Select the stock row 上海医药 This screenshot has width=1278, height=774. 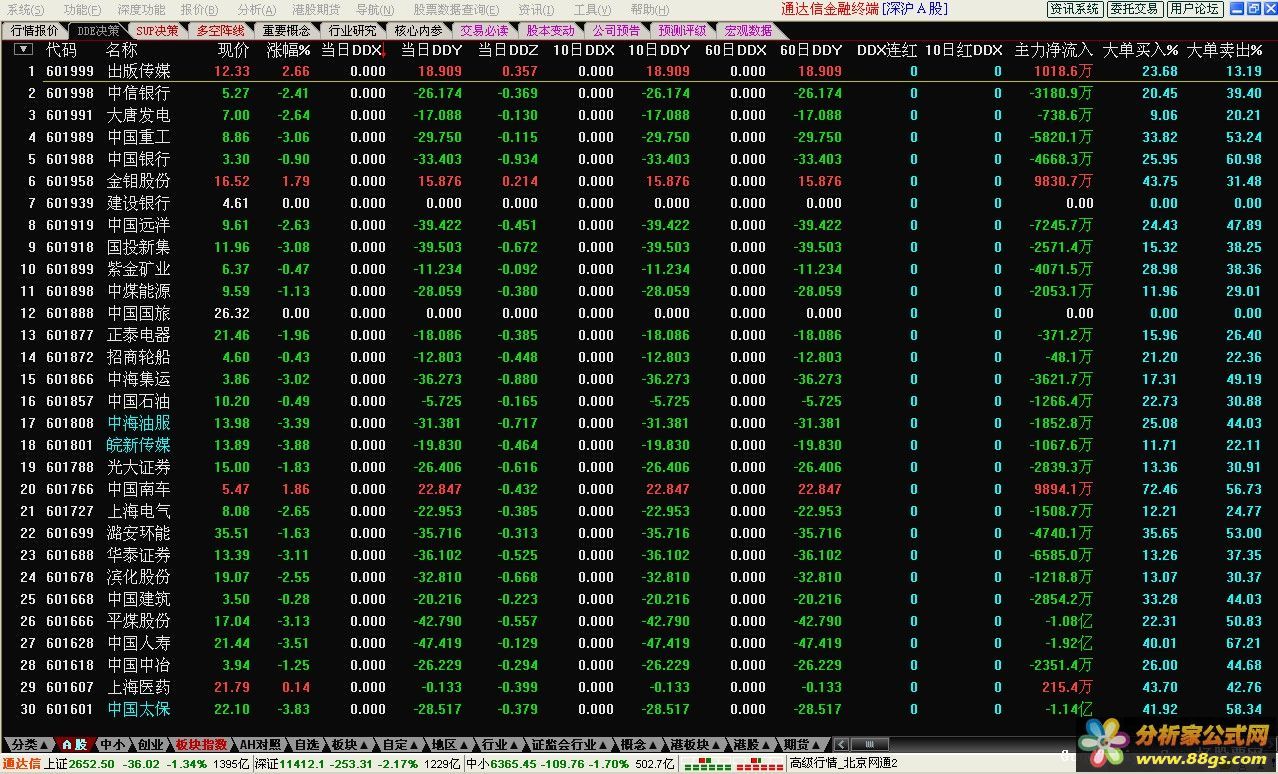(x=639, y=687)
